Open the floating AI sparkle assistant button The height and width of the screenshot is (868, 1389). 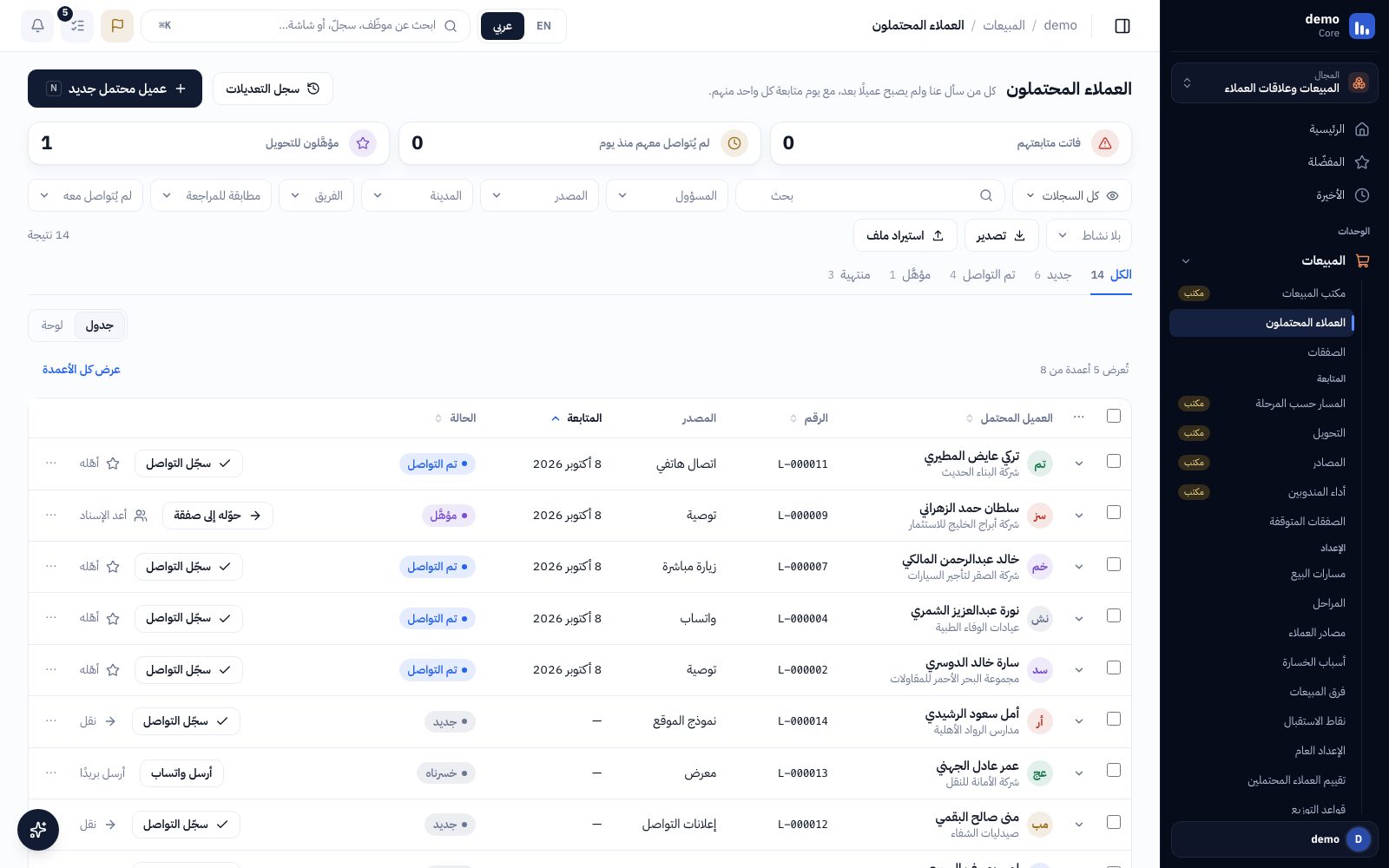(38, 830)
